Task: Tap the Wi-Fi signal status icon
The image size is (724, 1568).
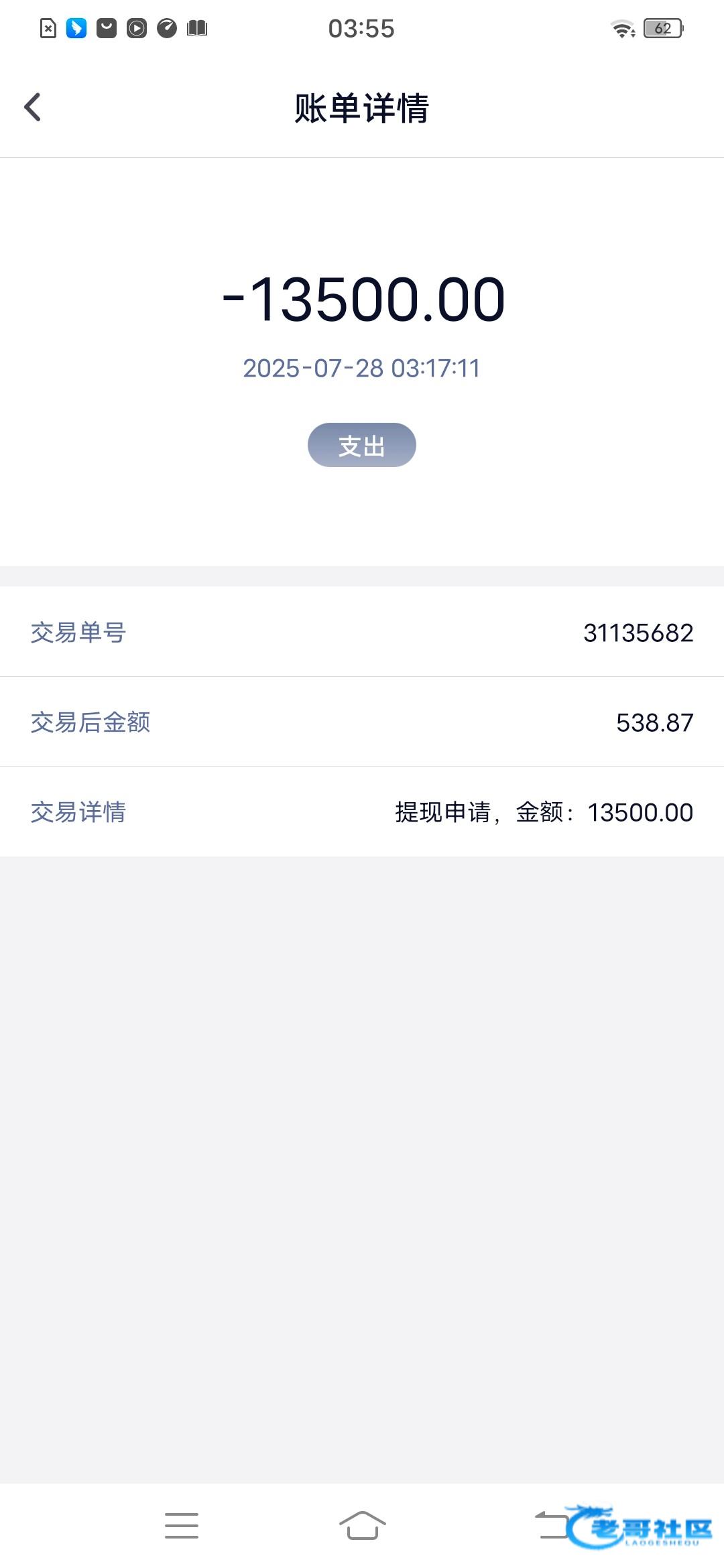Action: coord(622,28)
